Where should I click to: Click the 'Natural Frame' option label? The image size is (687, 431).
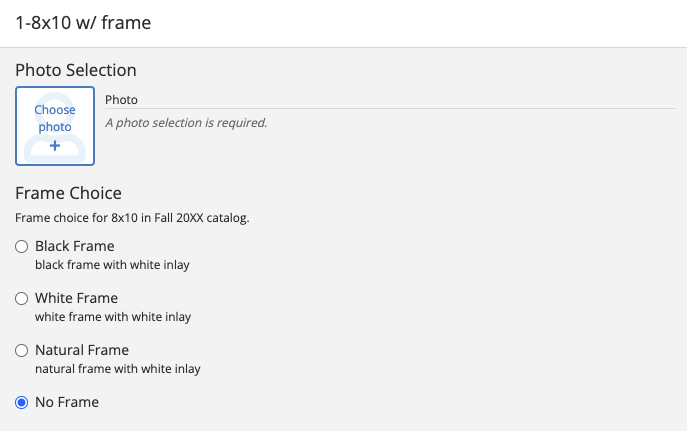pyautogui.click(x=82, y=350)
